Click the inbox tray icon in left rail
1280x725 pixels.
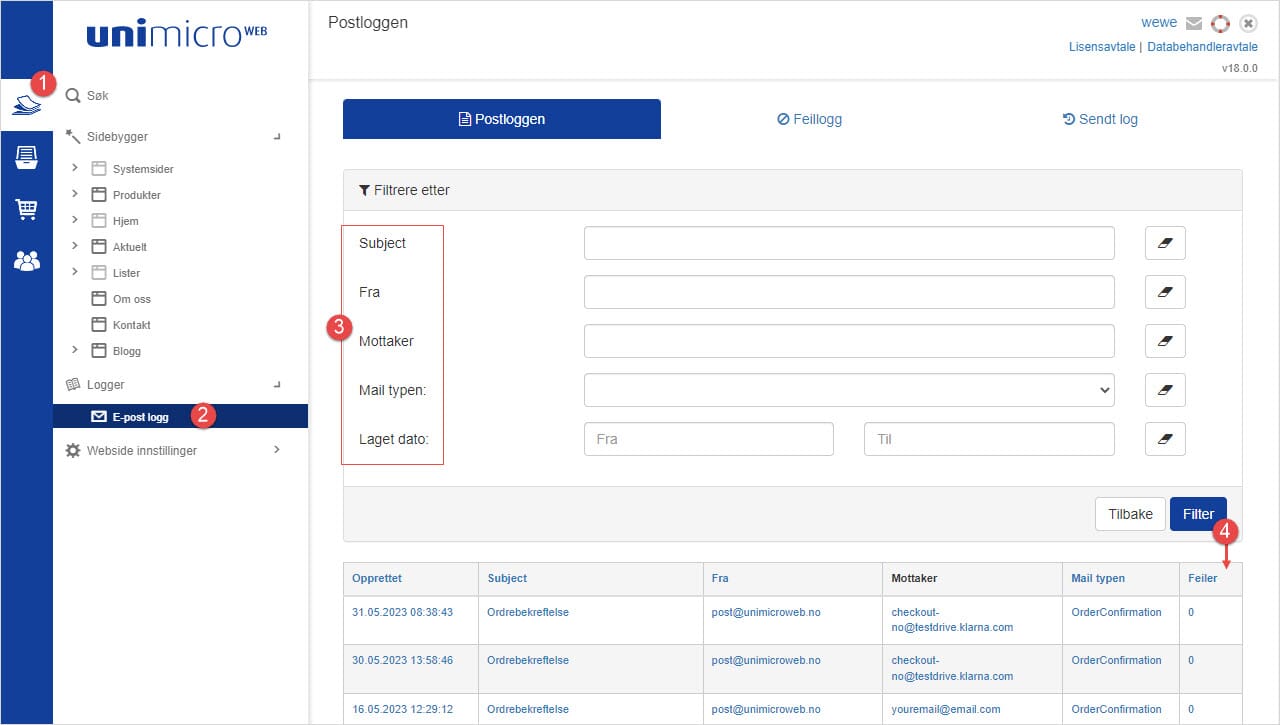26,157
